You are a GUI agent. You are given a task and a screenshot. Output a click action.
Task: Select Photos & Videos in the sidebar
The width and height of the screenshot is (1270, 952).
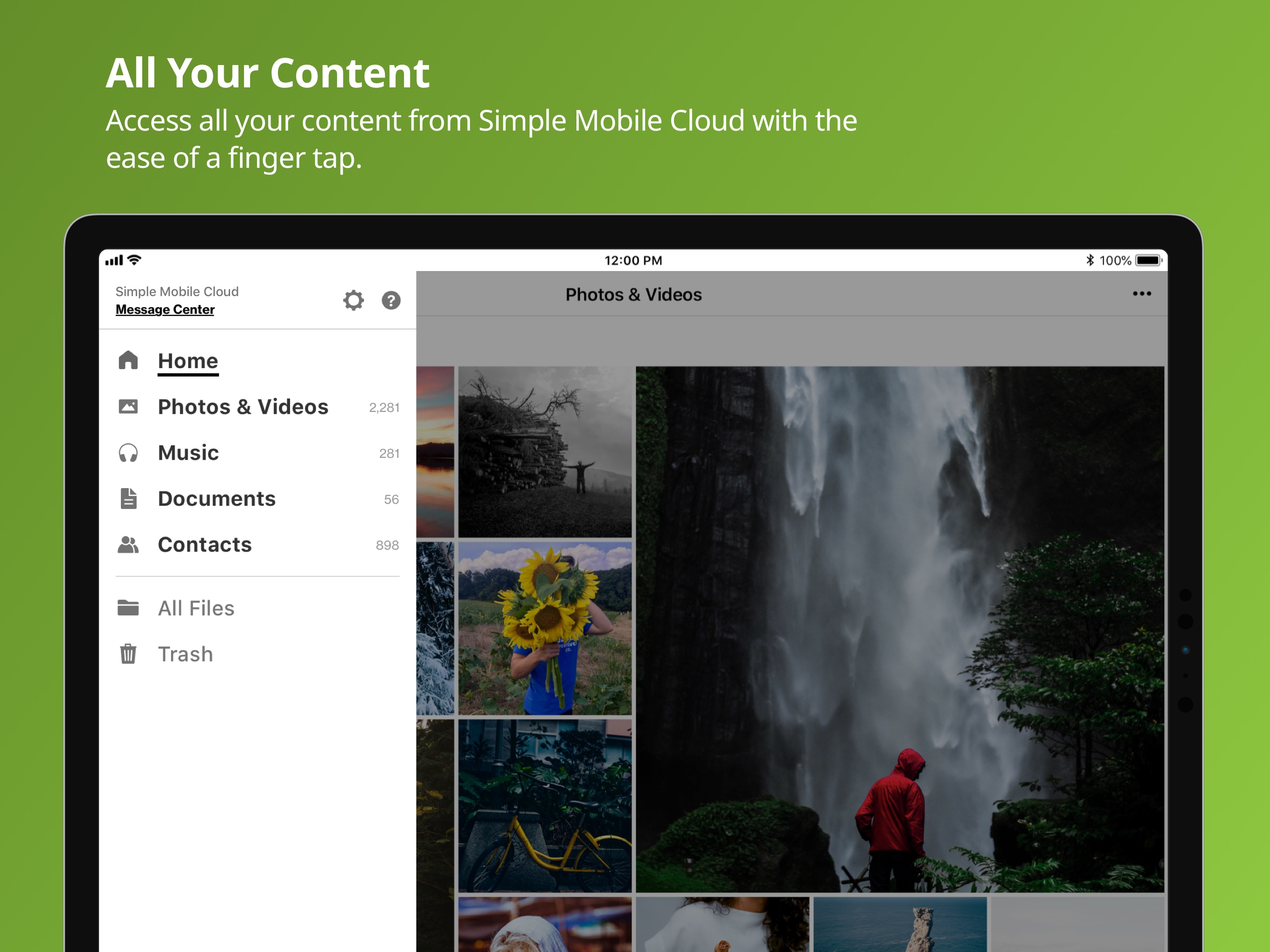243,407
